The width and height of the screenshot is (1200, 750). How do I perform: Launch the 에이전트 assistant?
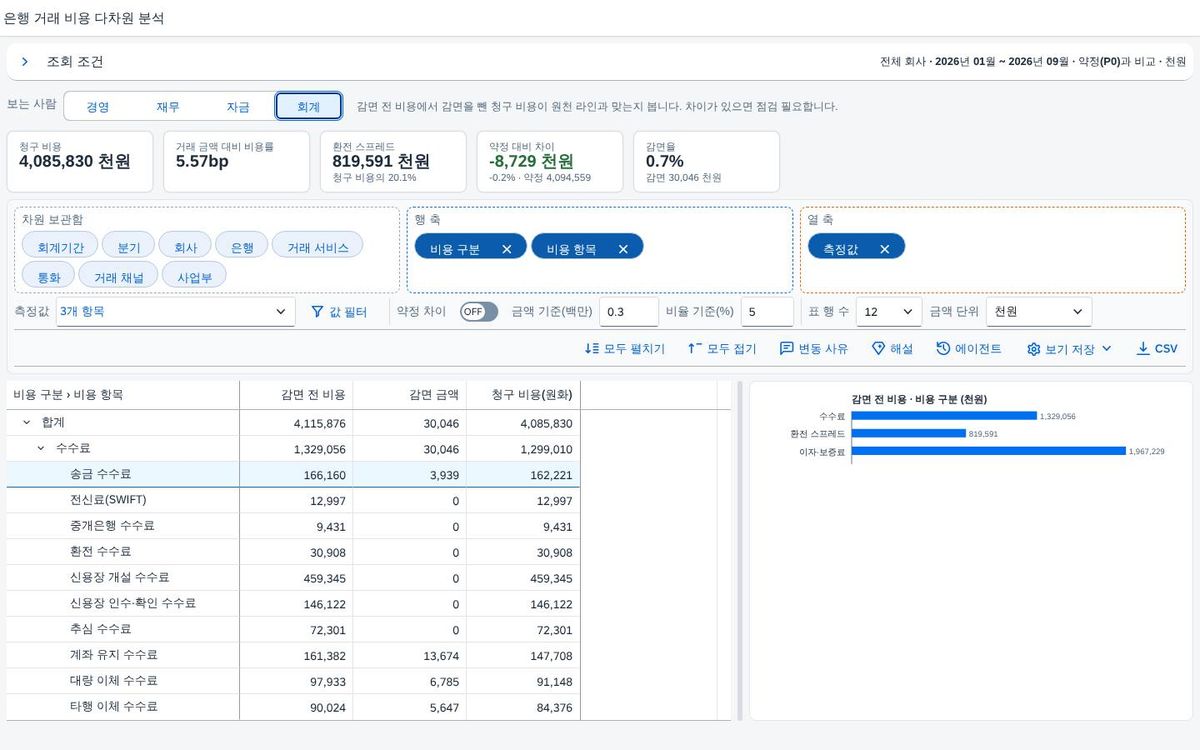(x=969, y=349)
